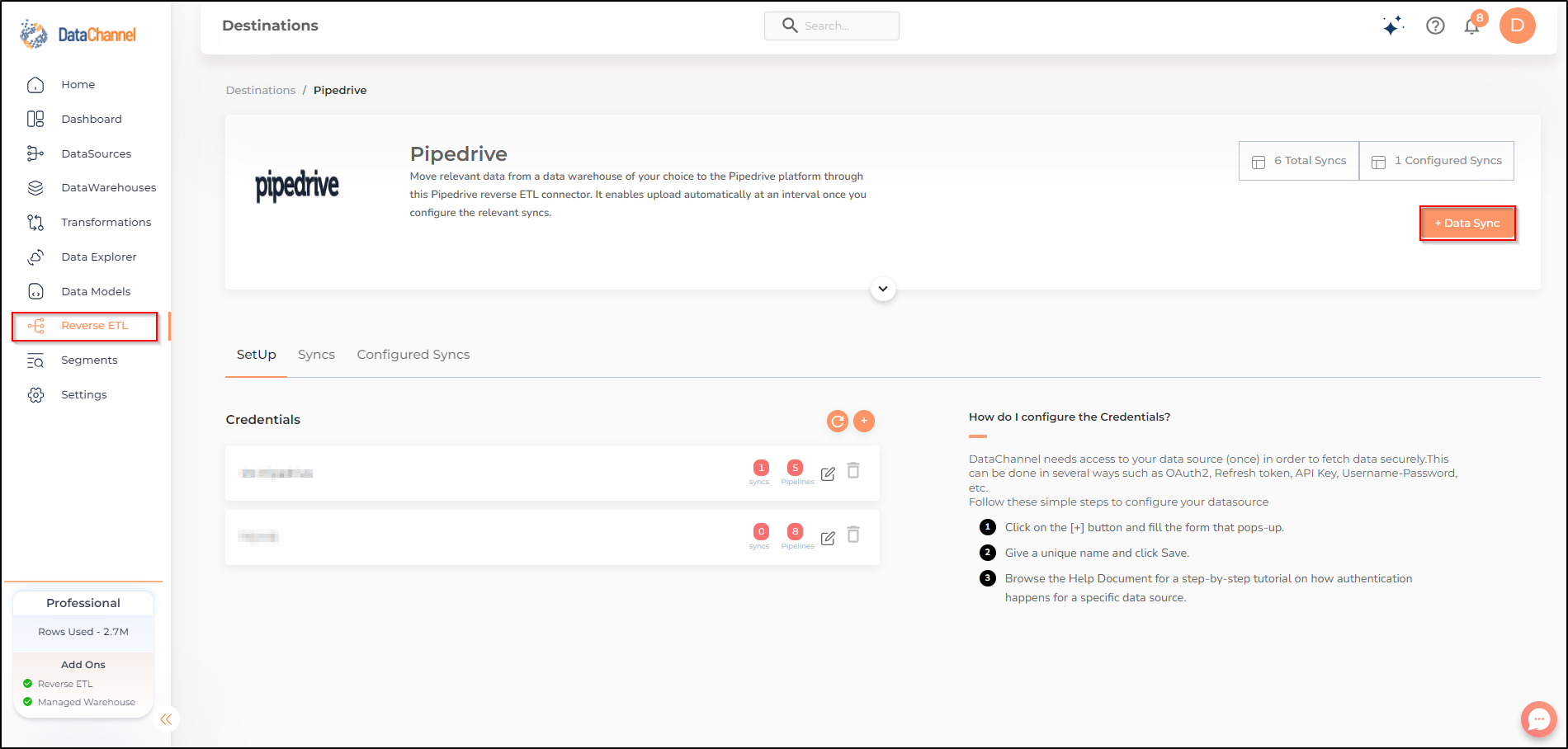Open the Data Models sidebar icon
This screenshot has width=1568, height=749.
35,291
